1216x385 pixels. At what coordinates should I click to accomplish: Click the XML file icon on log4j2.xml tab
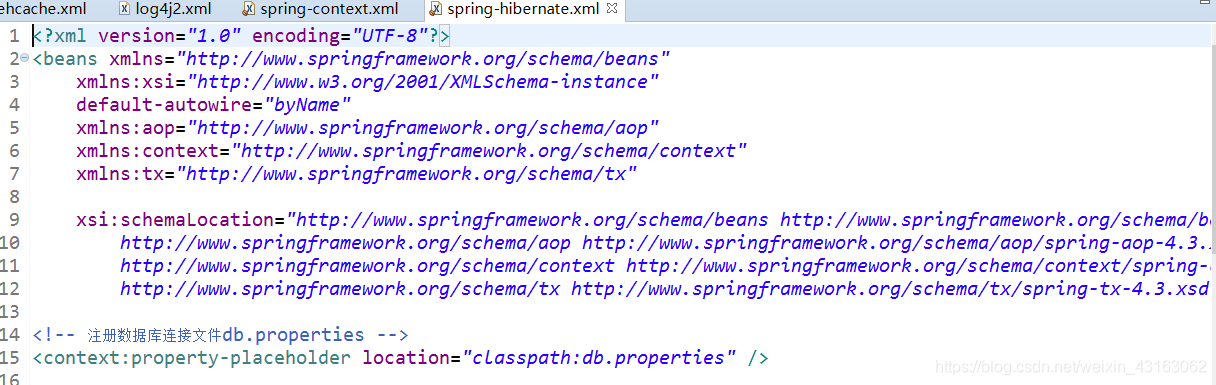(x=124, y=9)
